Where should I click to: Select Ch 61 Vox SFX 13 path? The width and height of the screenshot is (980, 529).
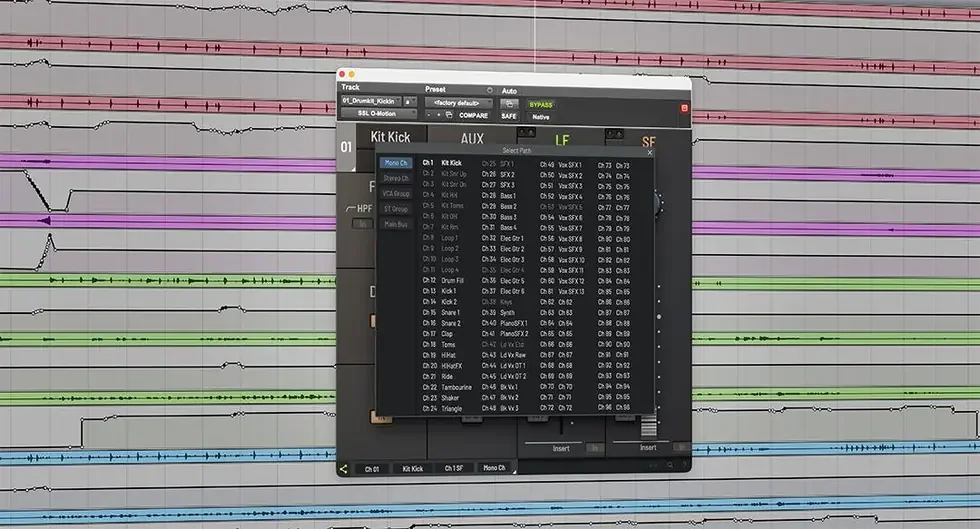[x=562, y=291]
